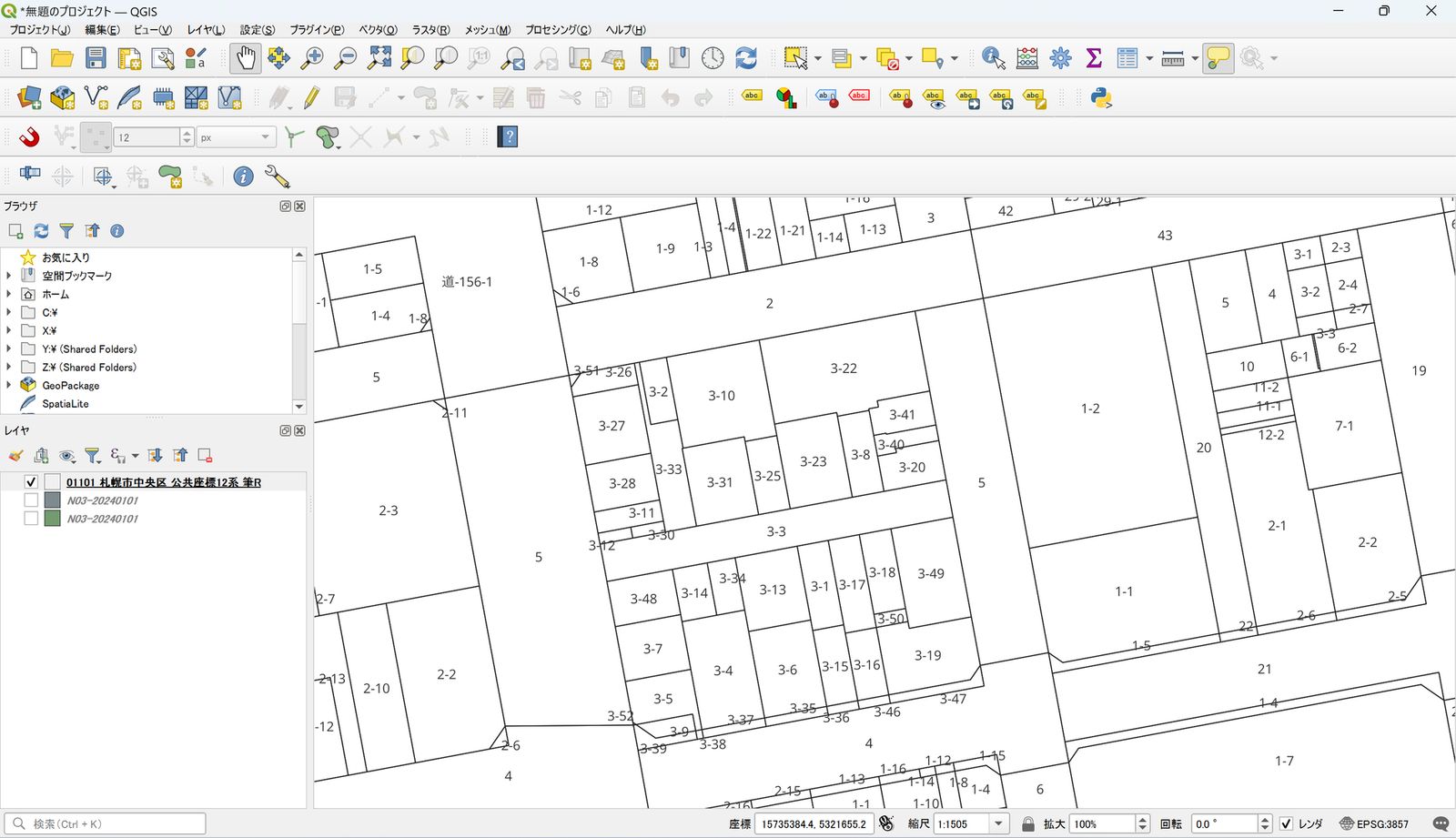Image resolution: width=1456 pixels, height=838 pixels.
Task: Open the プラグイン(P) menu
Action: coord(317,30)
